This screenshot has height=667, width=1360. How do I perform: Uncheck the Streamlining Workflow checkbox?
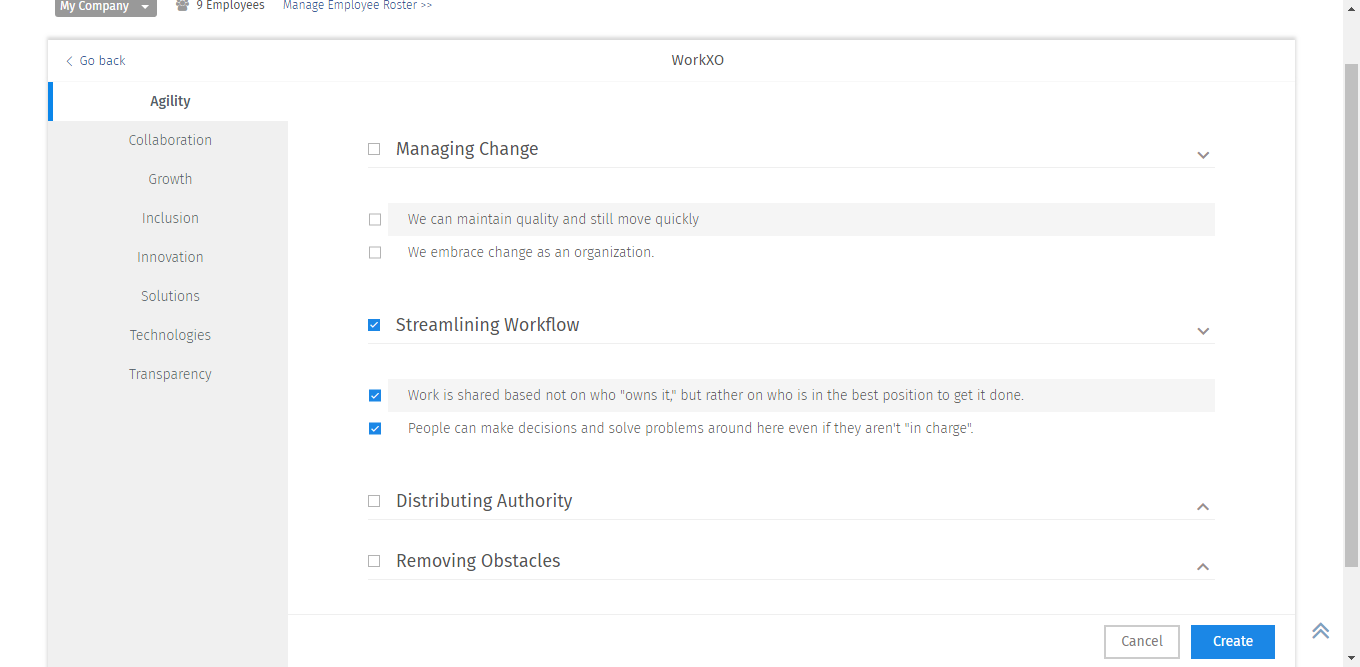coord(374,325)
